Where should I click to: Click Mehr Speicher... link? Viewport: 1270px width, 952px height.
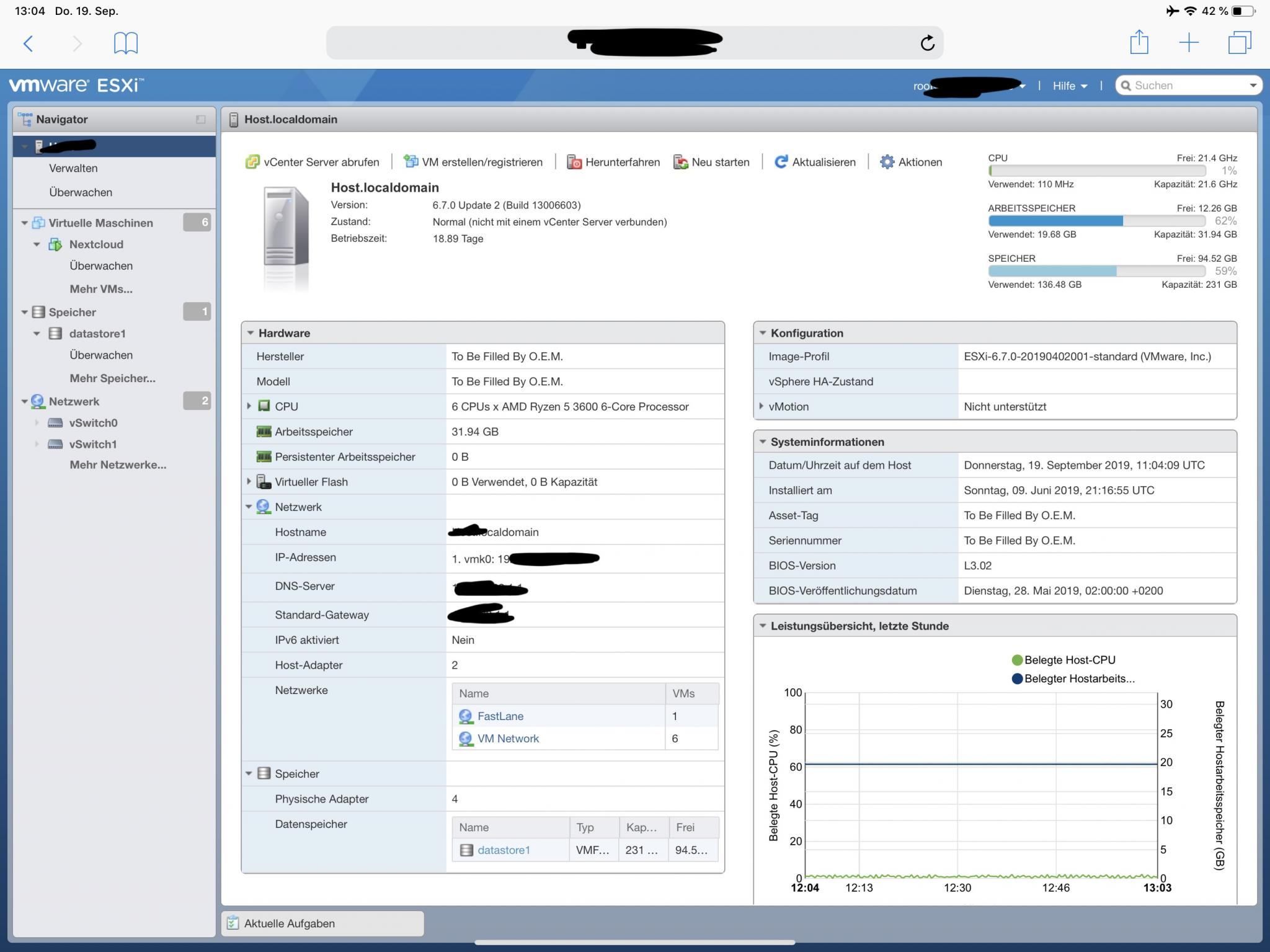[x=112, y=378]
